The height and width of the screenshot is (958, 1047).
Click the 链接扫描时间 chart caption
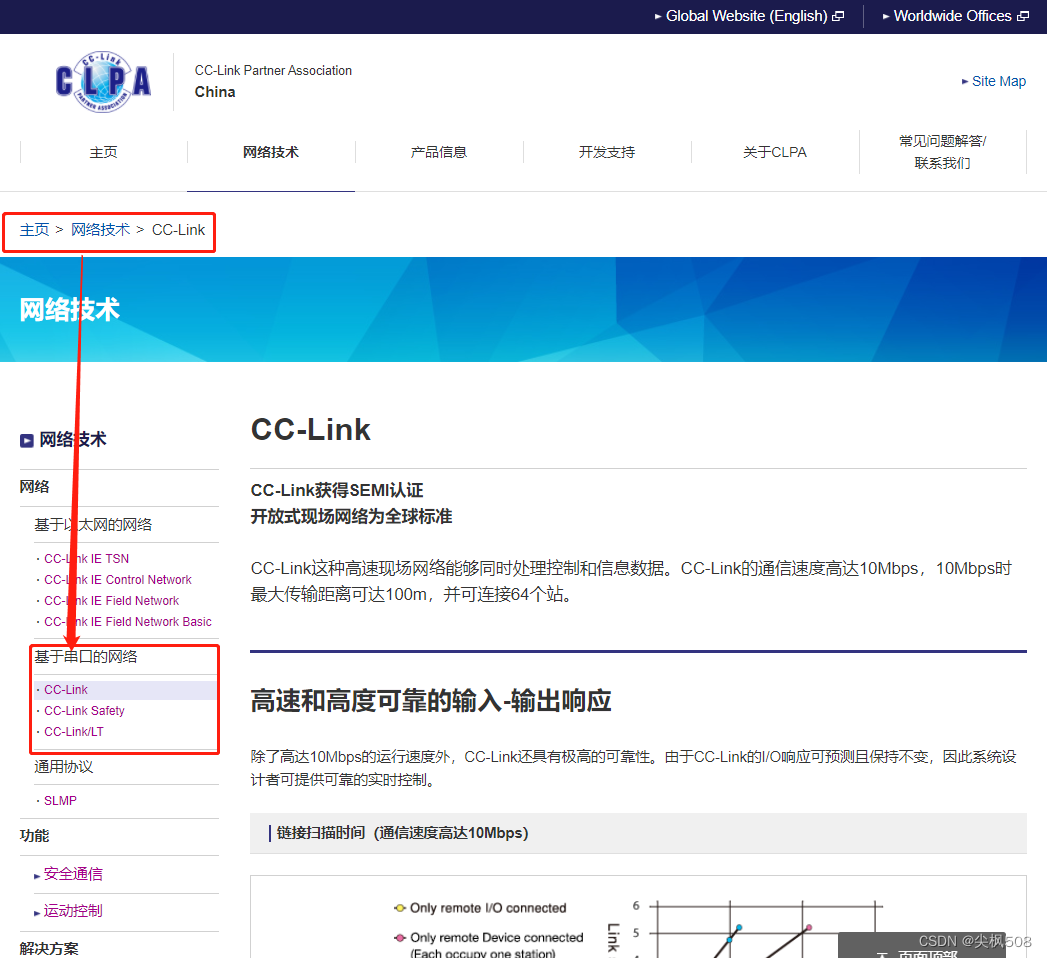(x=402, y=833)
